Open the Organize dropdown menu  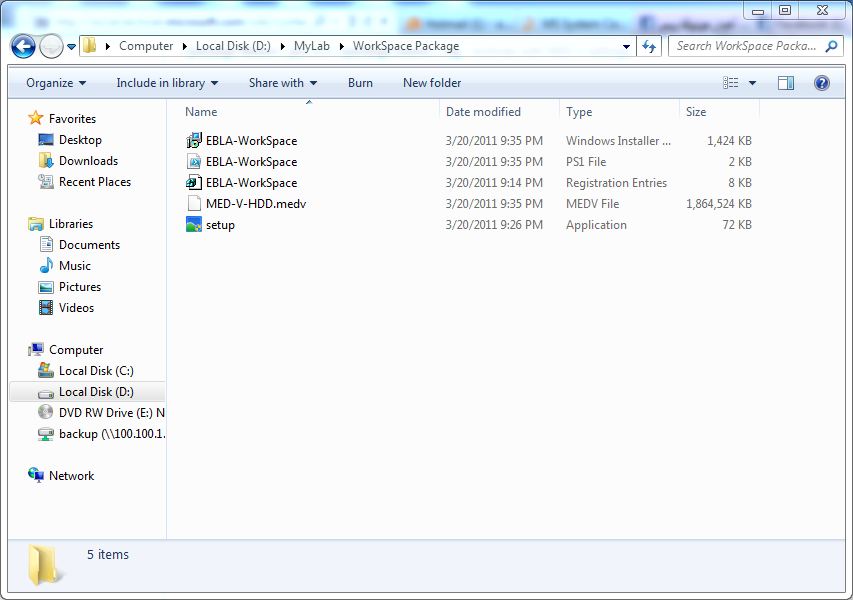click(56, 83)
